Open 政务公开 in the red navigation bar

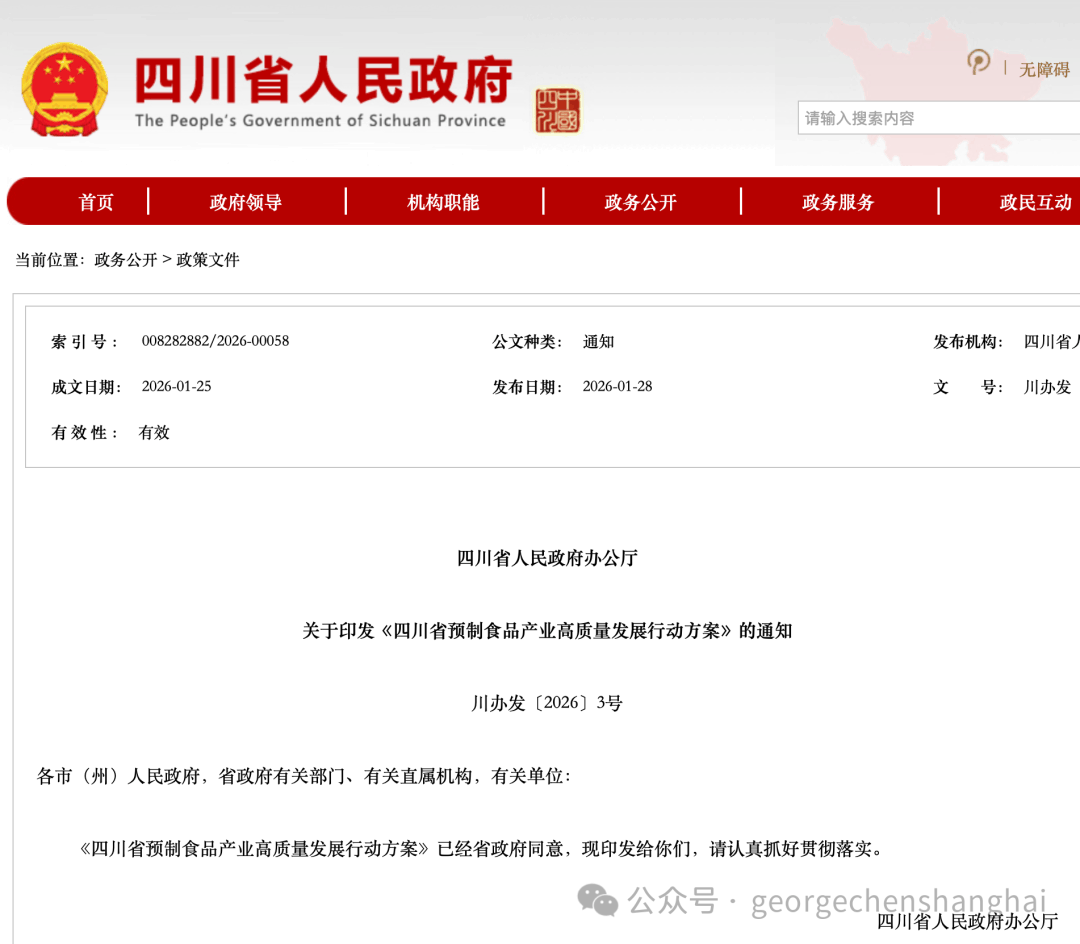641,202
